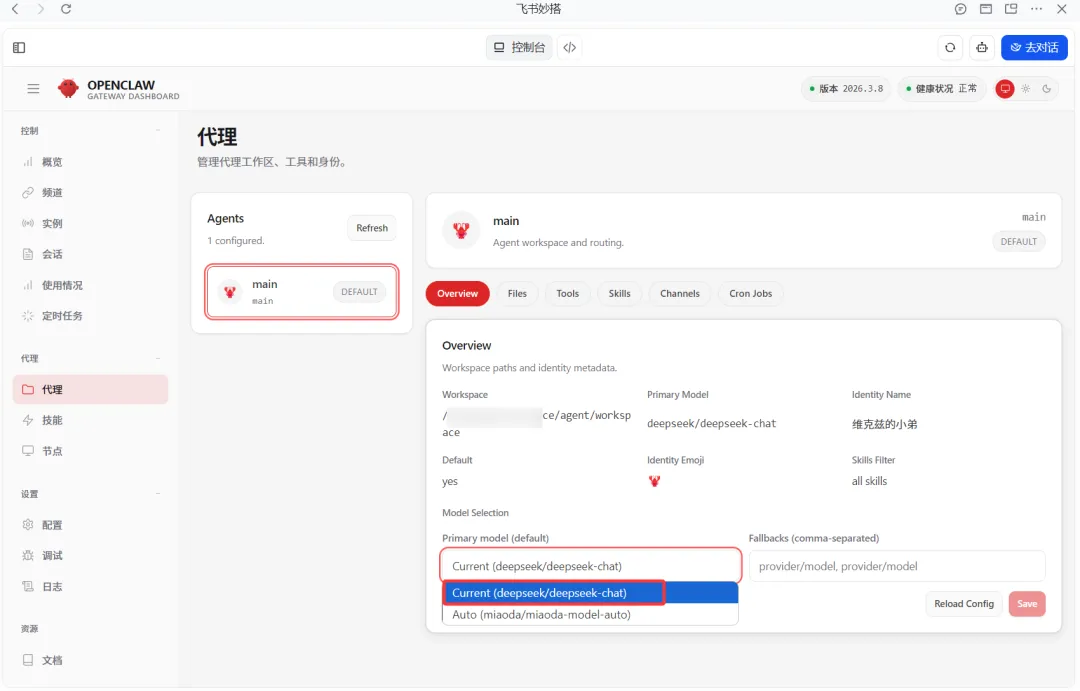The image size is (1080, 691).
Task: Open 频道 in the sidebar
Action: point(90,193)
